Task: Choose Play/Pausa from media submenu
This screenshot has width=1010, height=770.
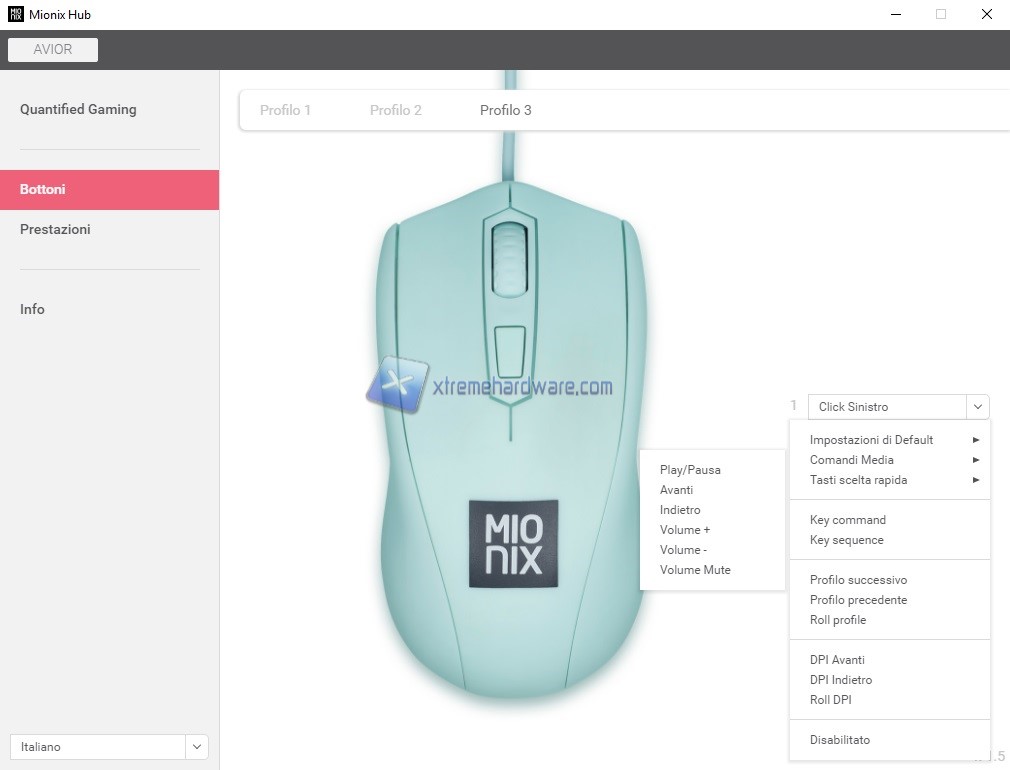Action: pos(690,470)
